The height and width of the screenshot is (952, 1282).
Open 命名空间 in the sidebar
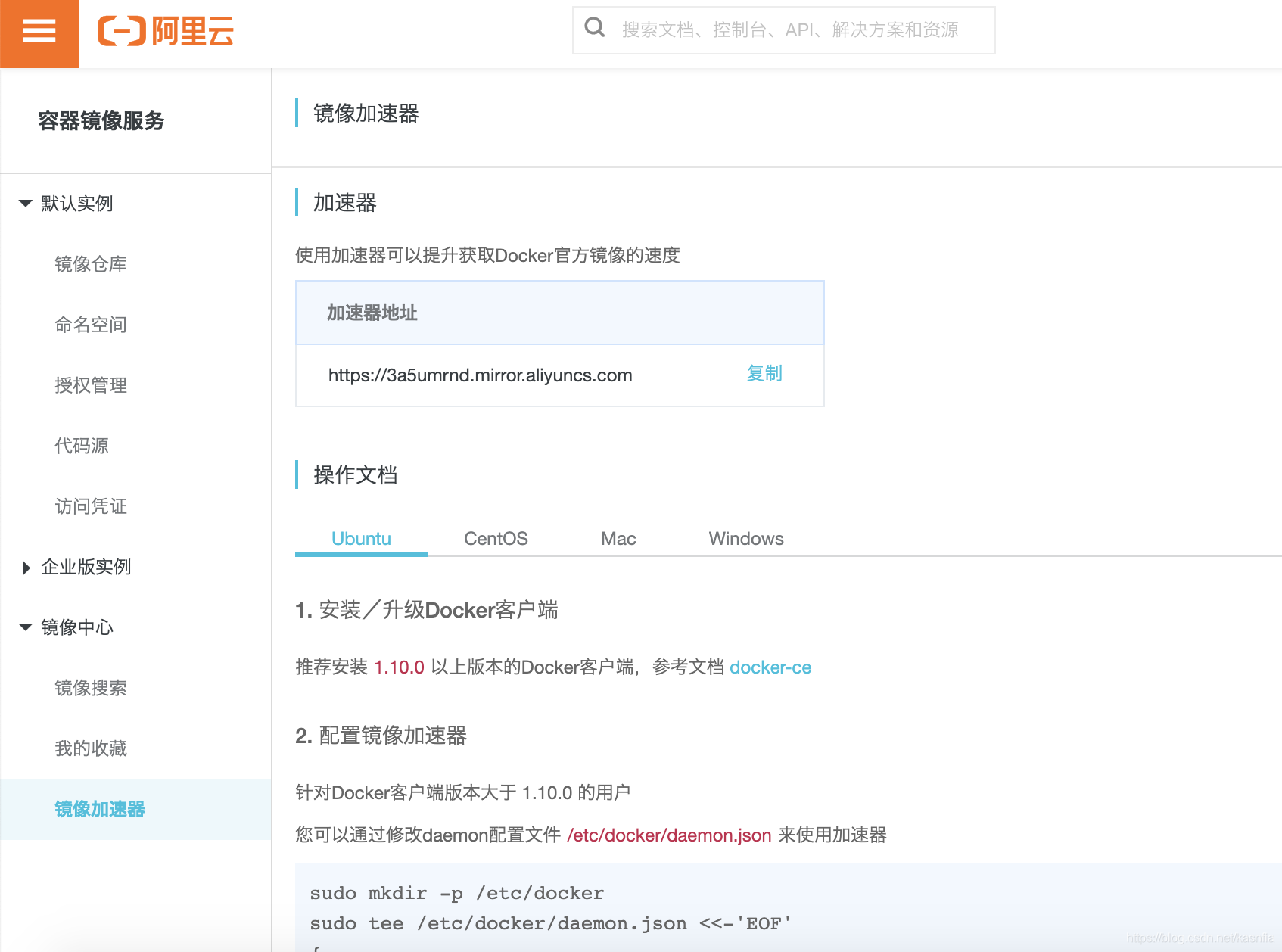[x=91, y=325]
